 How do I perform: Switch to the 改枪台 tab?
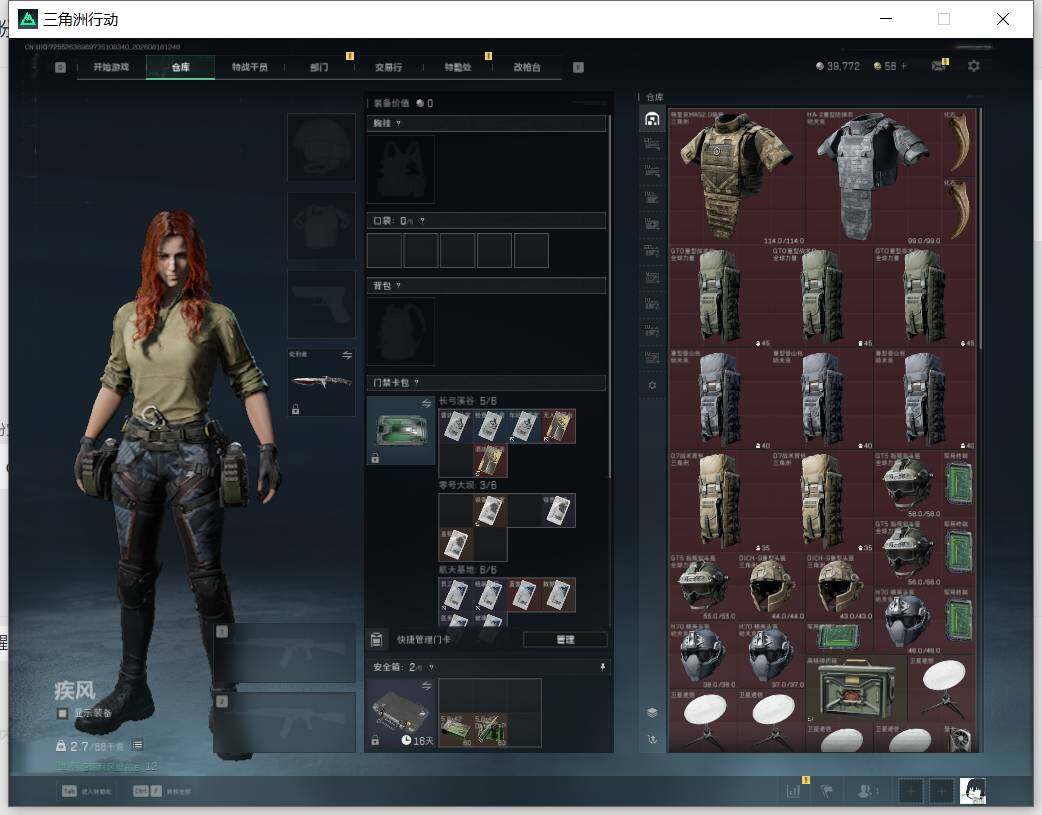coord(527,67)
